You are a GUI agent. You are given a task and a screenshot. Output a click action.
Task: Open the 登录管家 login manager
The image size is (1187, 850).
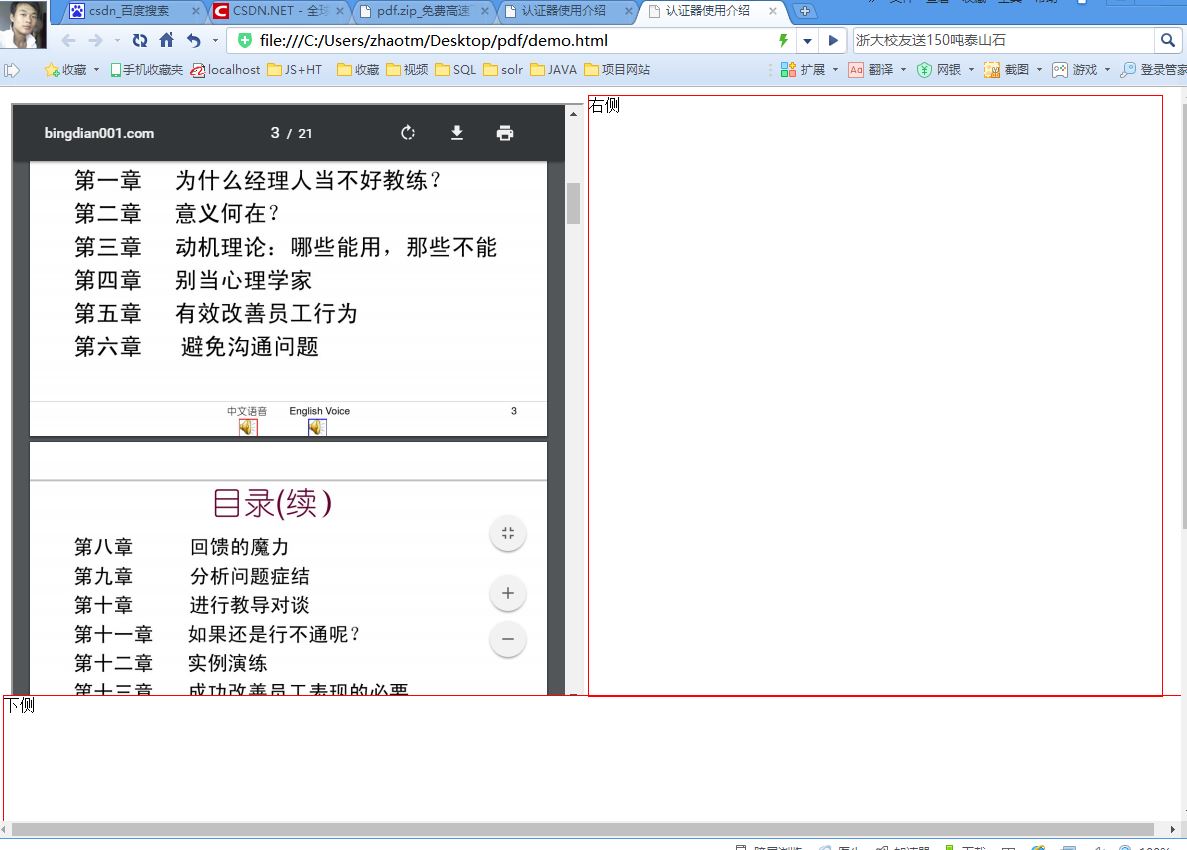click(x=1153, y=70)
